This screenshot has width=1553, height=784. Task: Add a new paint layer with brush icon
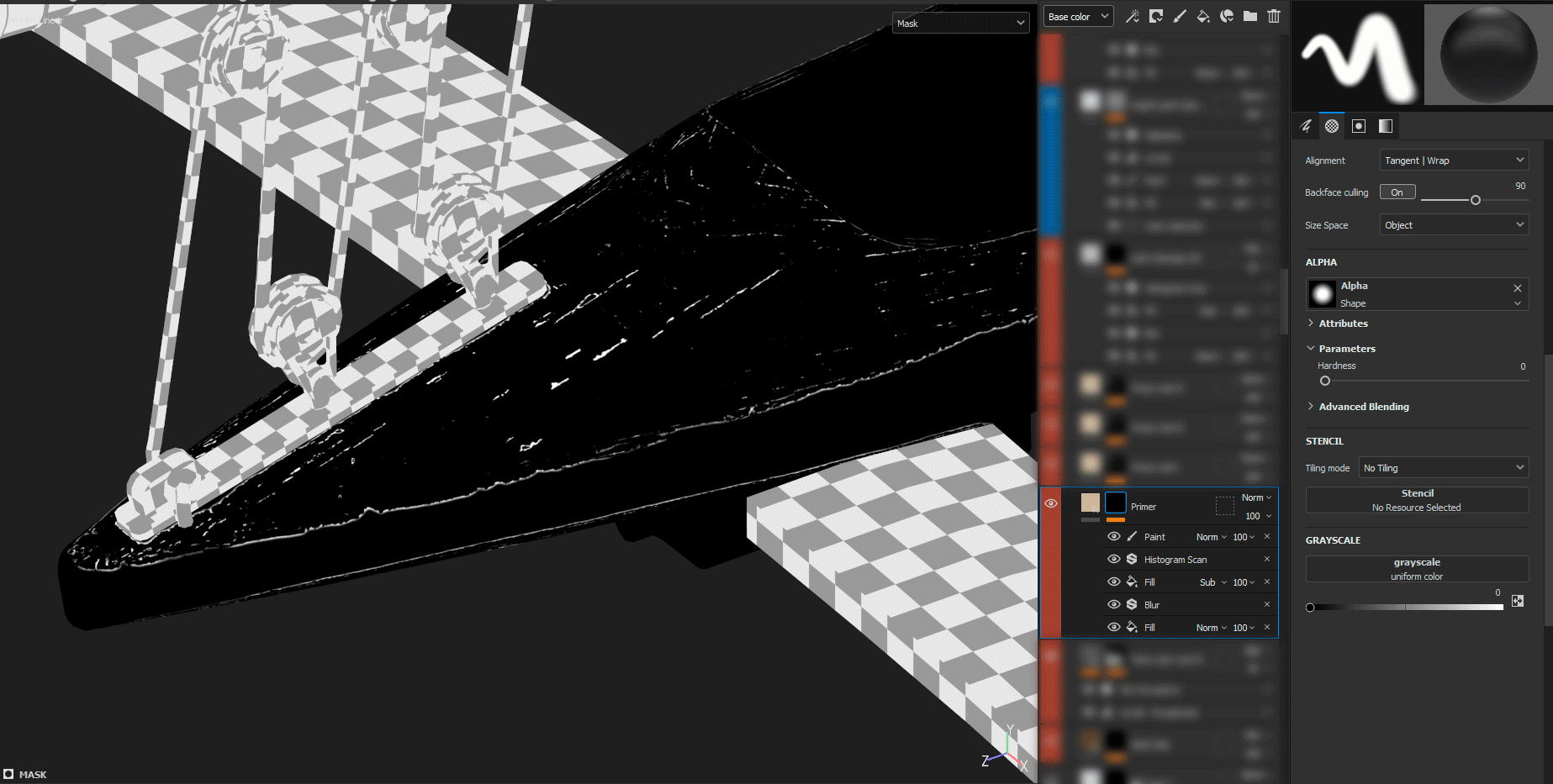[1180, 16]
